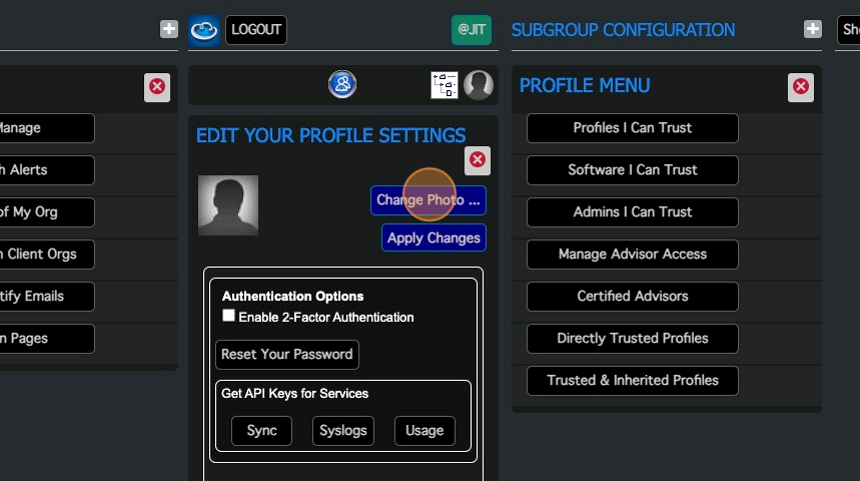Enable 2-Factor Authentication checkbox
Viewport: 860px width, 481px height.
pos(229,316)
